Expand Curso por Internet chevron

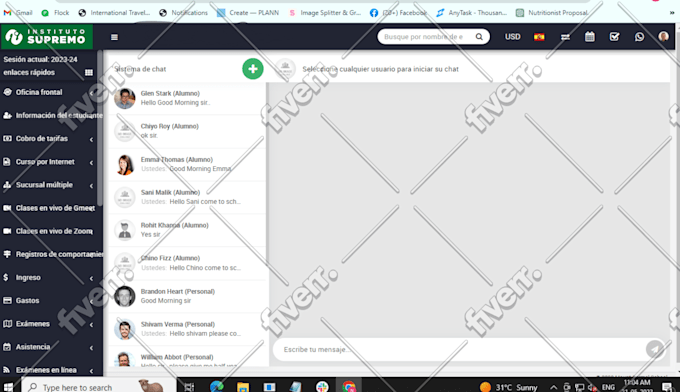[x=91, y=163]
